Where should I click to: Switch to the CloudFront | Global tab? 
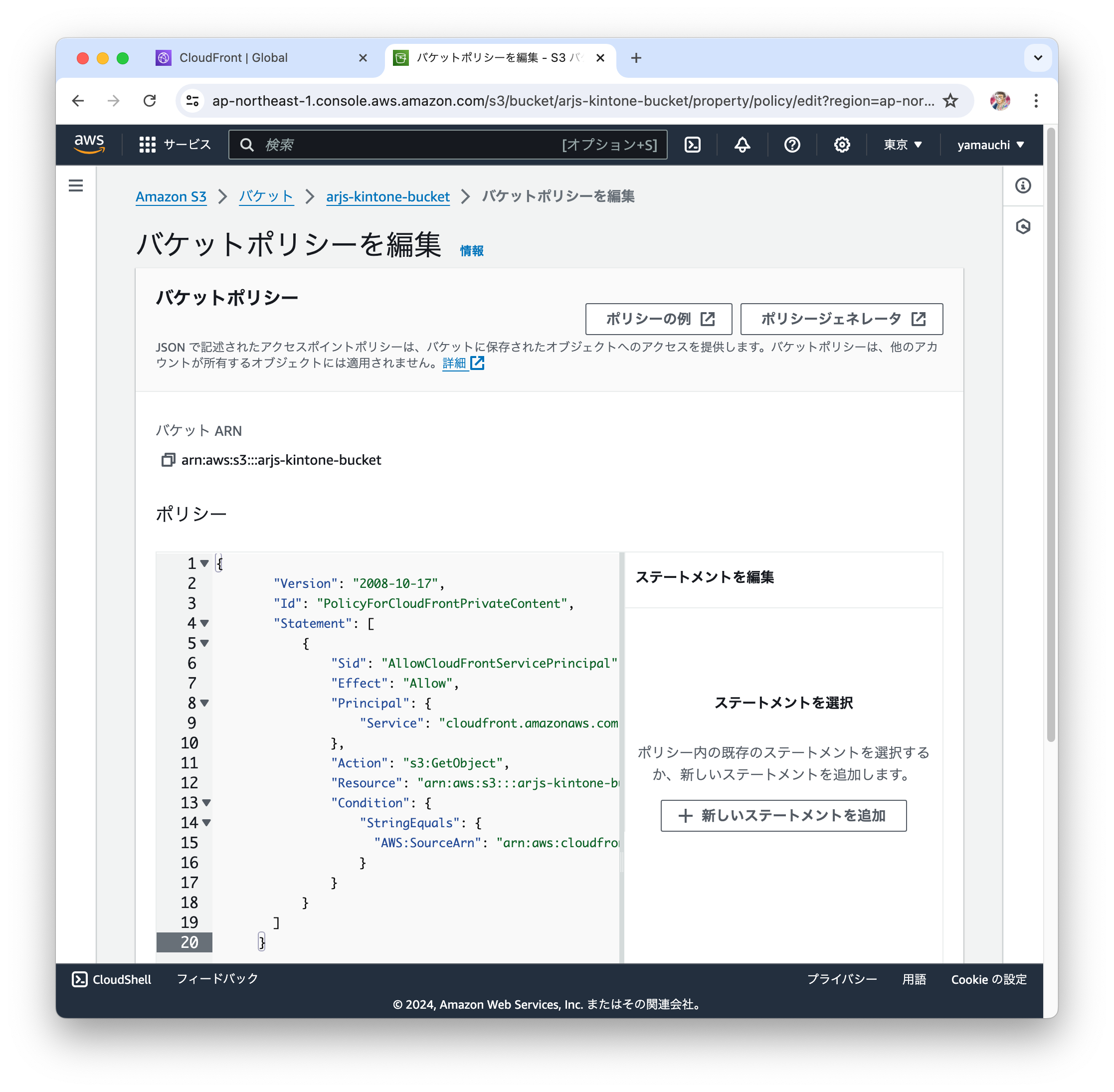(x=262, y=58)
